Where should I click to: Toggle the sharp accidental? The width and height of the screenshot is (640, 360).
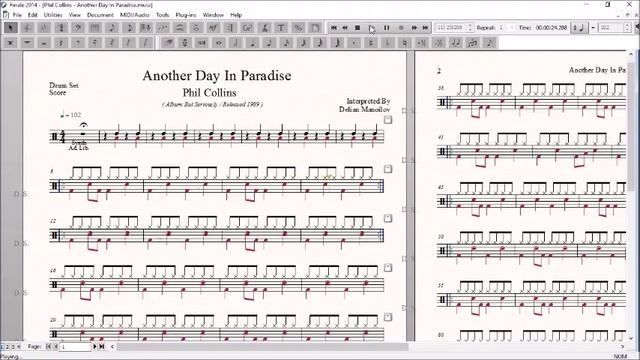point(371,42)
